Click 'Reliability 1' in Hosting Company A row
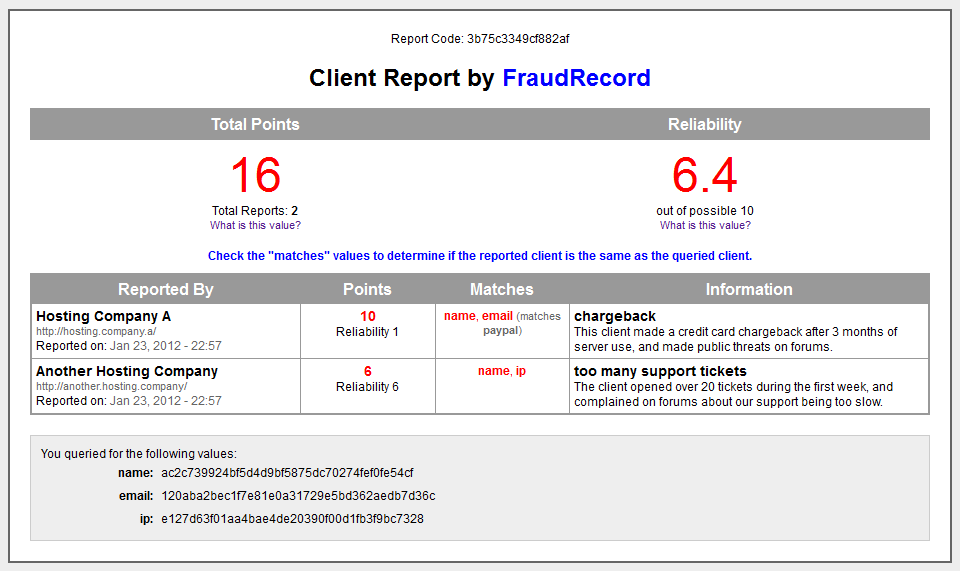 (x=367, y=332)
